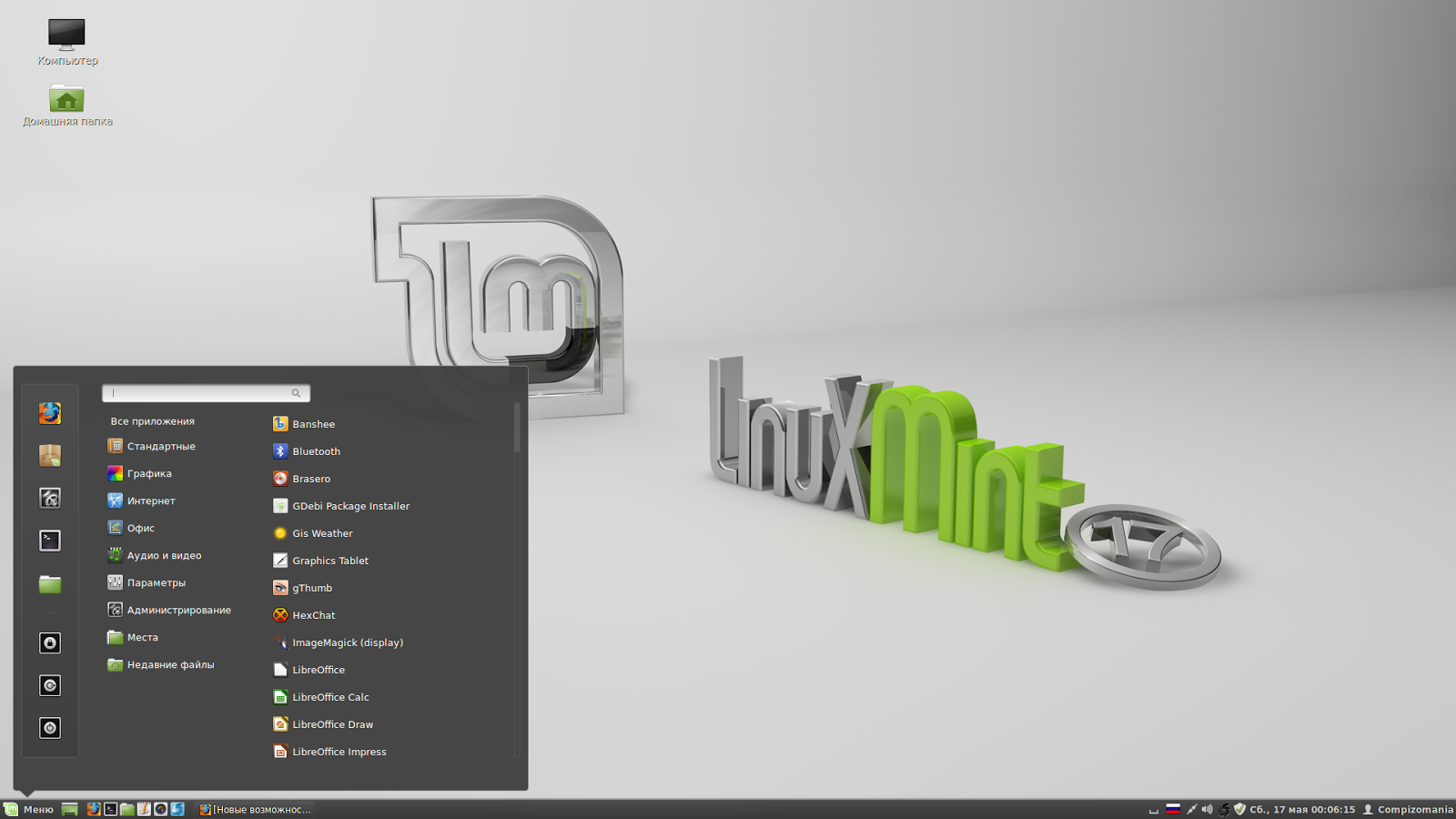This screenshot has width=1456, height=819.
Task: Open Firefox from menu favorites sidebar
Action: (x=50, y=413)
